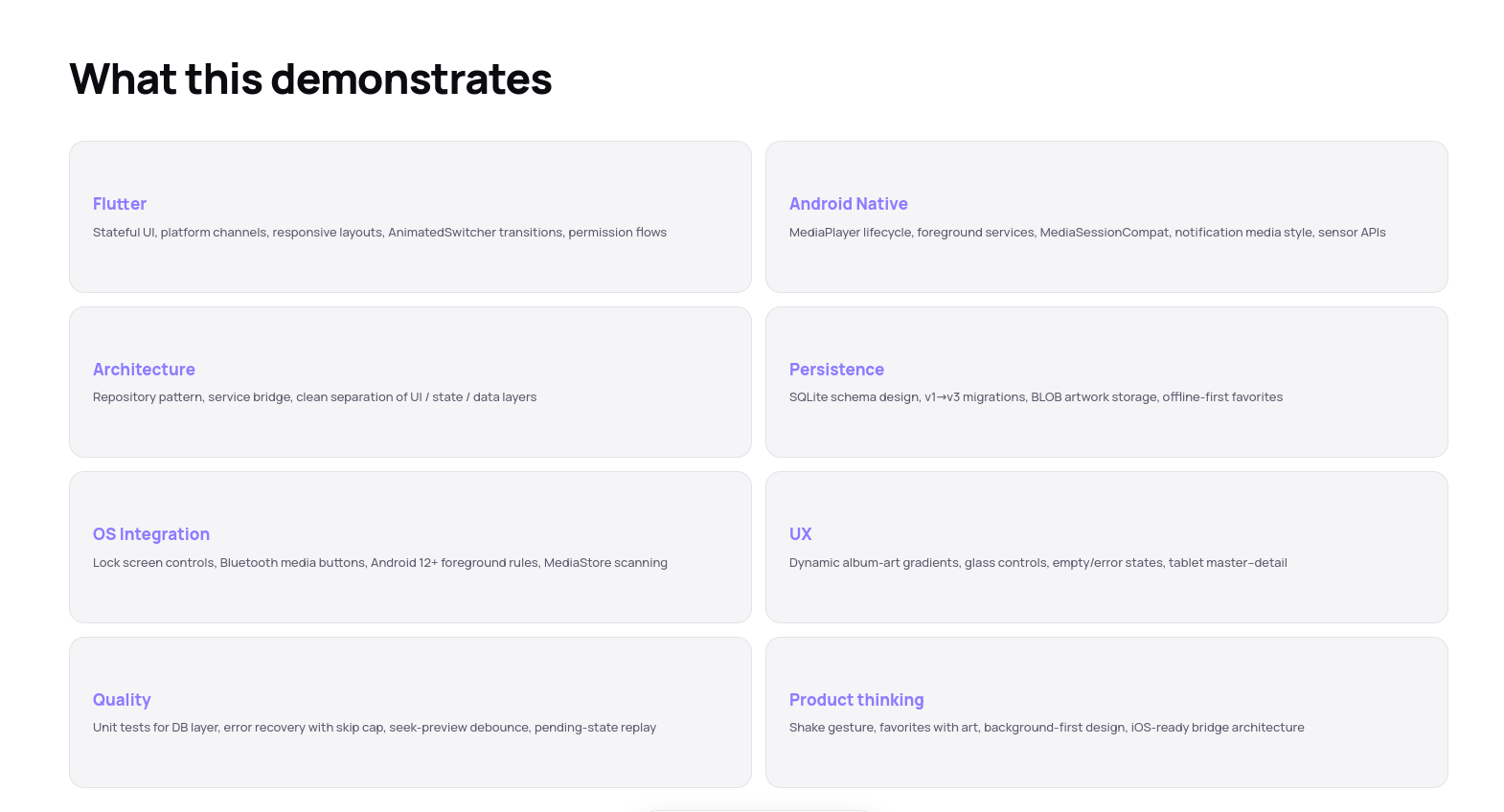This screenshot has height=812, width=1504.
Task: Open the Architecture card title
Action: pos(144,370)
